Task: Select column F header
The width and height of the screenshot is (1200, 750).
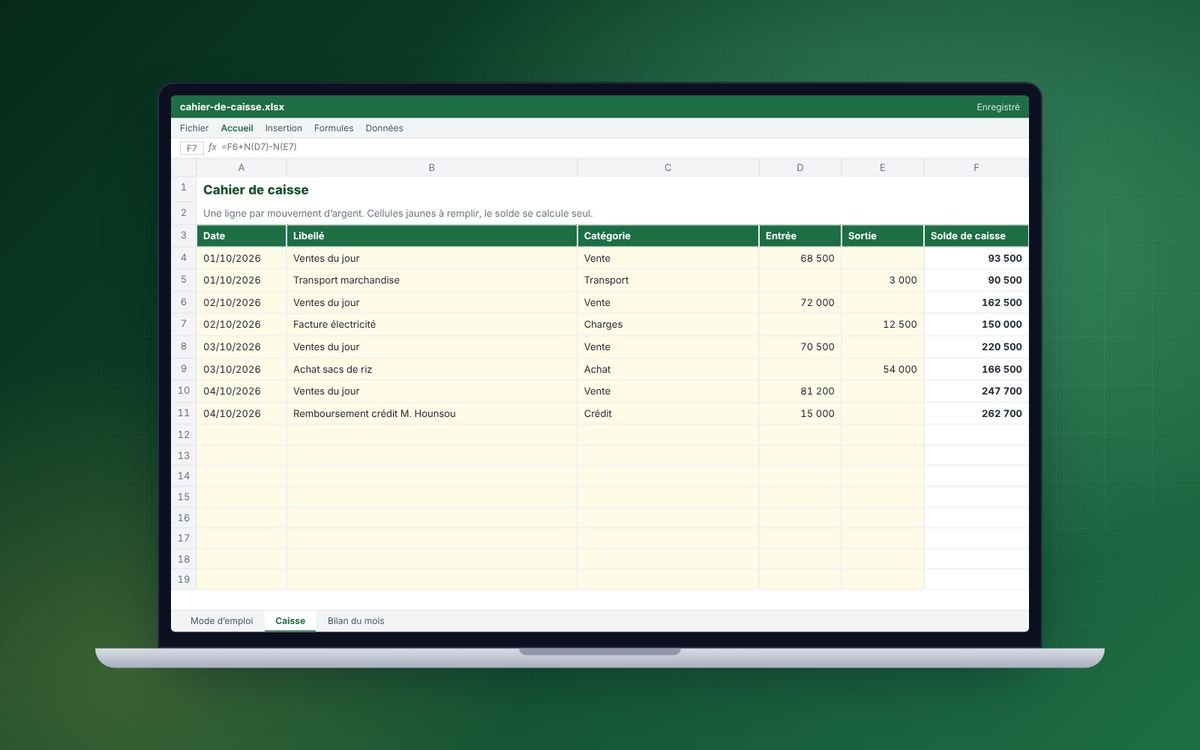Action: [976, 168]
